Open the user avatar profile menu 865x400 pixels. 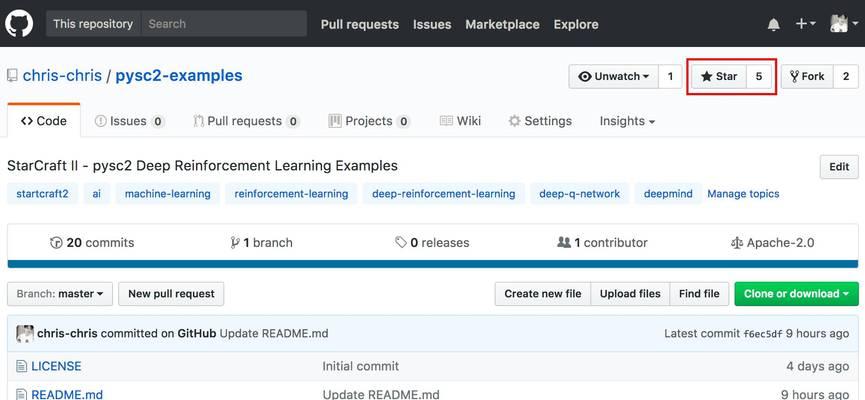pos(844,24)
